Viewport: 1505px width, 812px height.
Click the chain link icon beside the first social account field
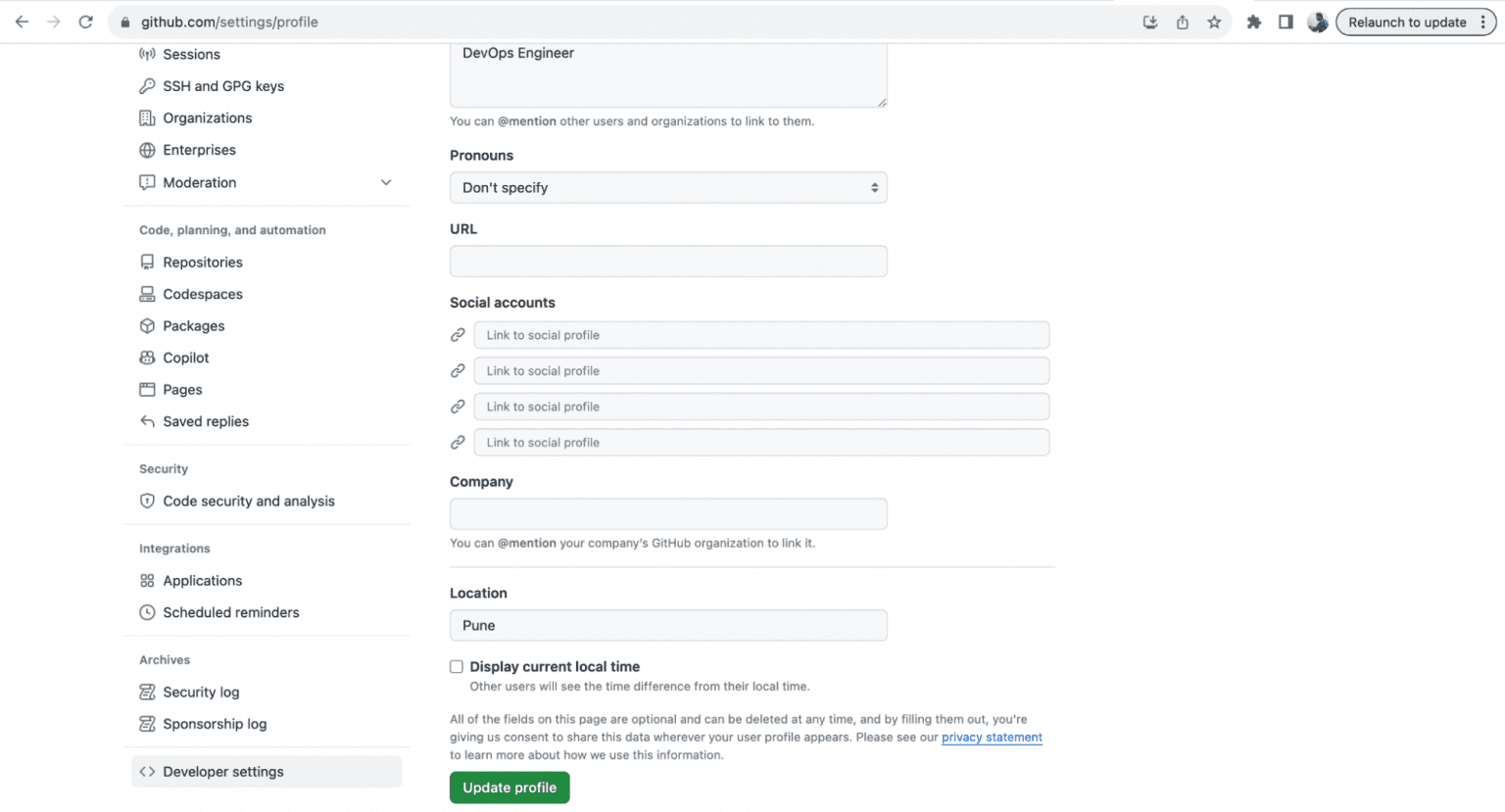pyautogui.click(x=458, y=334)
